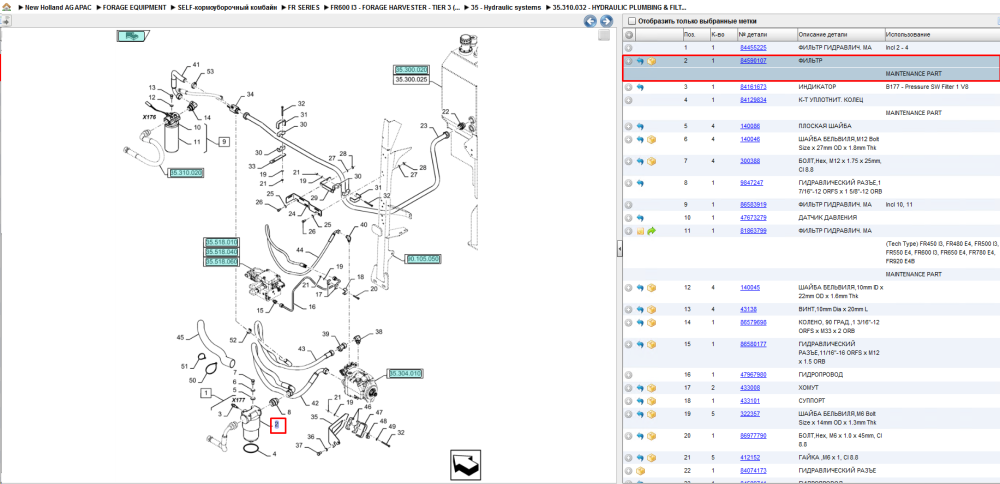The height and width of the screenshot is (484, 1000).
Task: Open part number link 84161673
Action: click(x=753, y=87)
